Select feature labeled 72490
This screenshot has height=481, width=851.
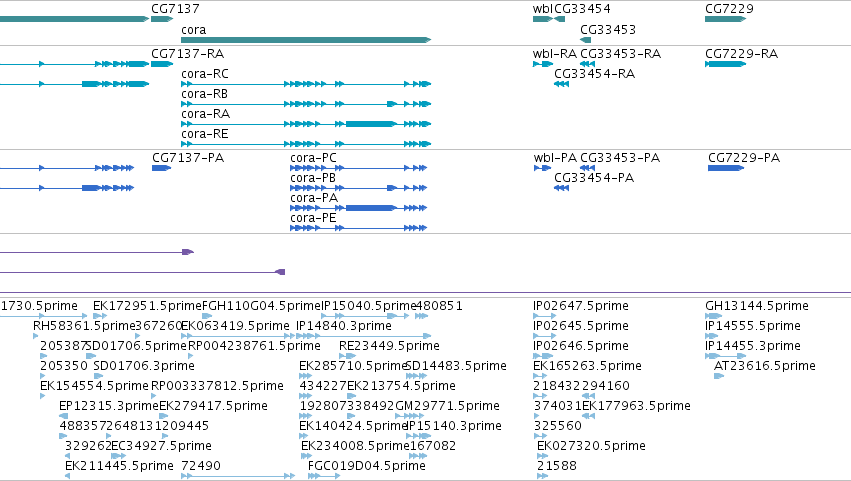point(201,467)
